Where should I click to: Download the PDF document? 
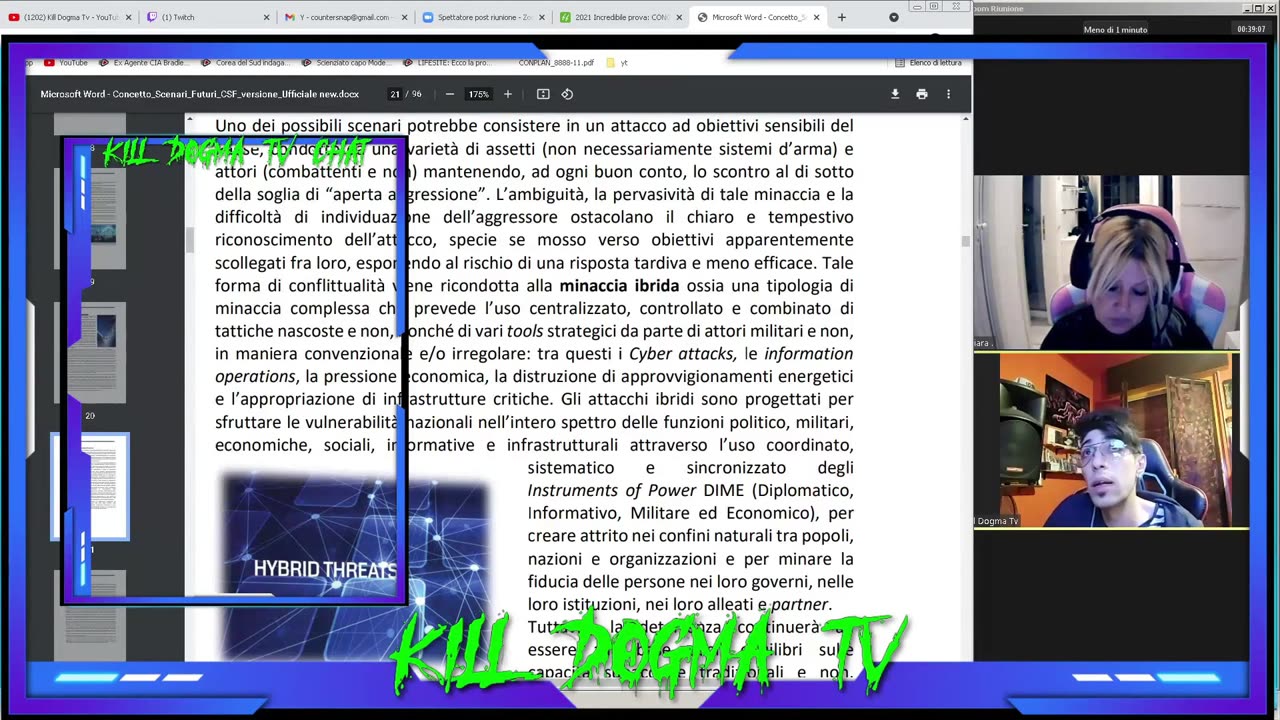pos(895,94)
